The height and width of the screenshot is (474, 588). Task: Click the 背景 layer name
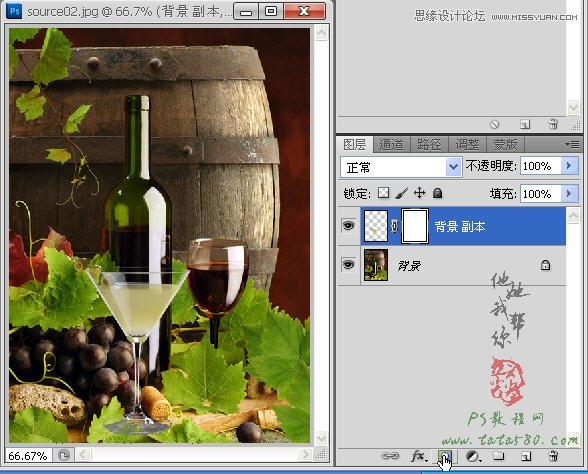click(409, 266)
